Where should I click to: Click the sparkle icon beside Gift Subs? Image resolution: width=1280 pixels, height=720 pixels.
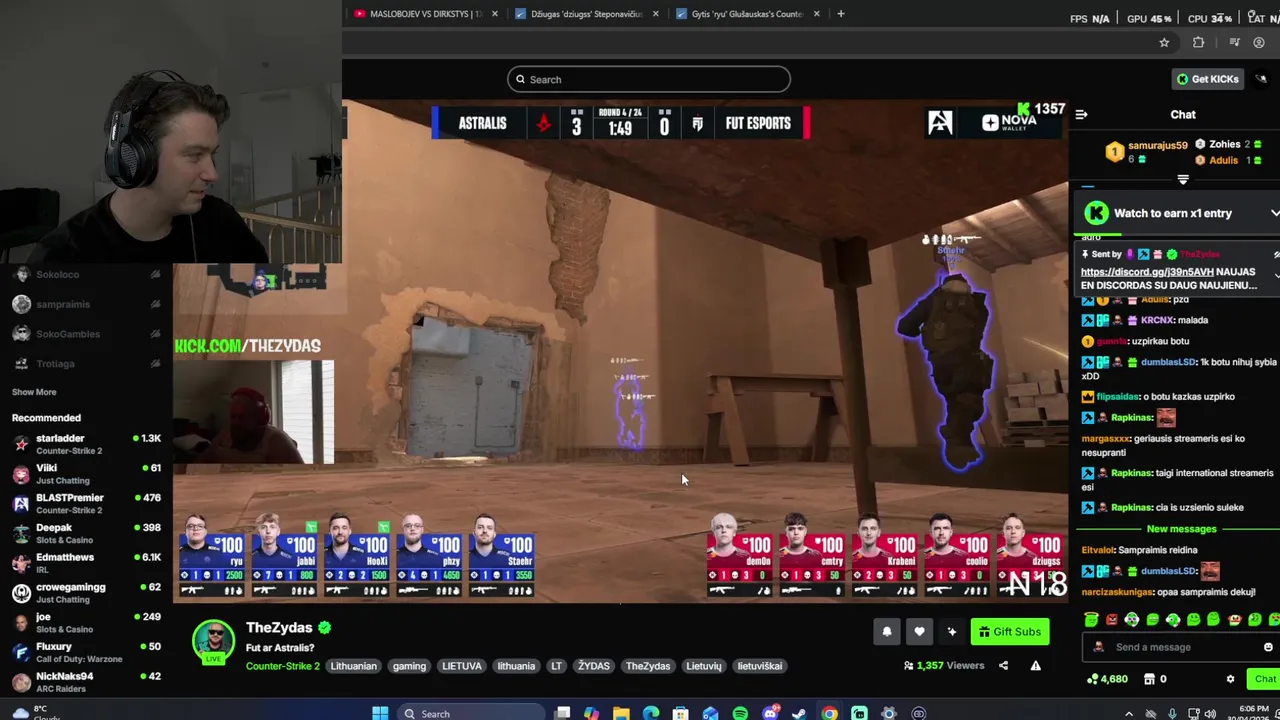952,632
